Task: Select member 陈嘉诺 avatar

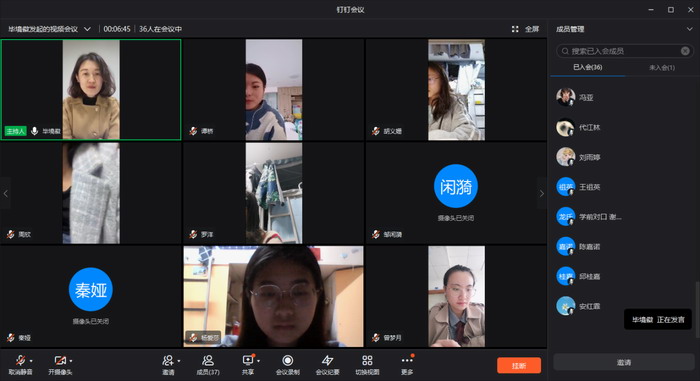Action: point(566,246)
